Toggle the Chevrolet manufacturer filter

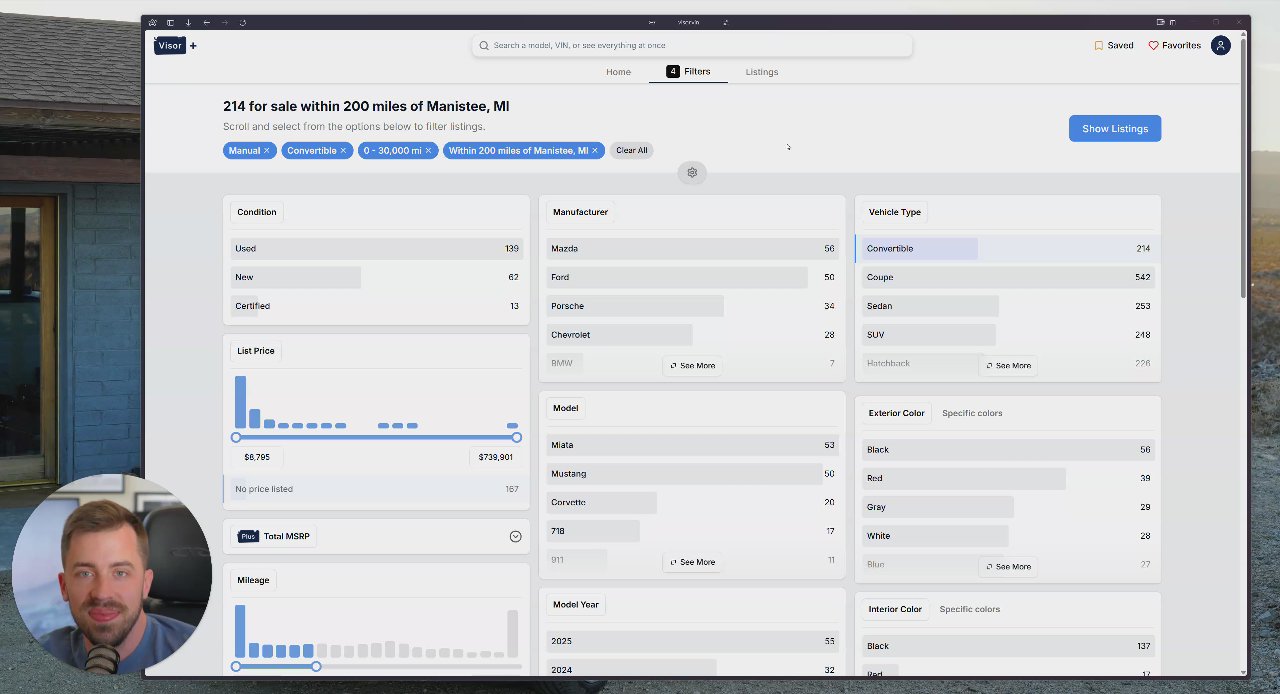[692, 335]
